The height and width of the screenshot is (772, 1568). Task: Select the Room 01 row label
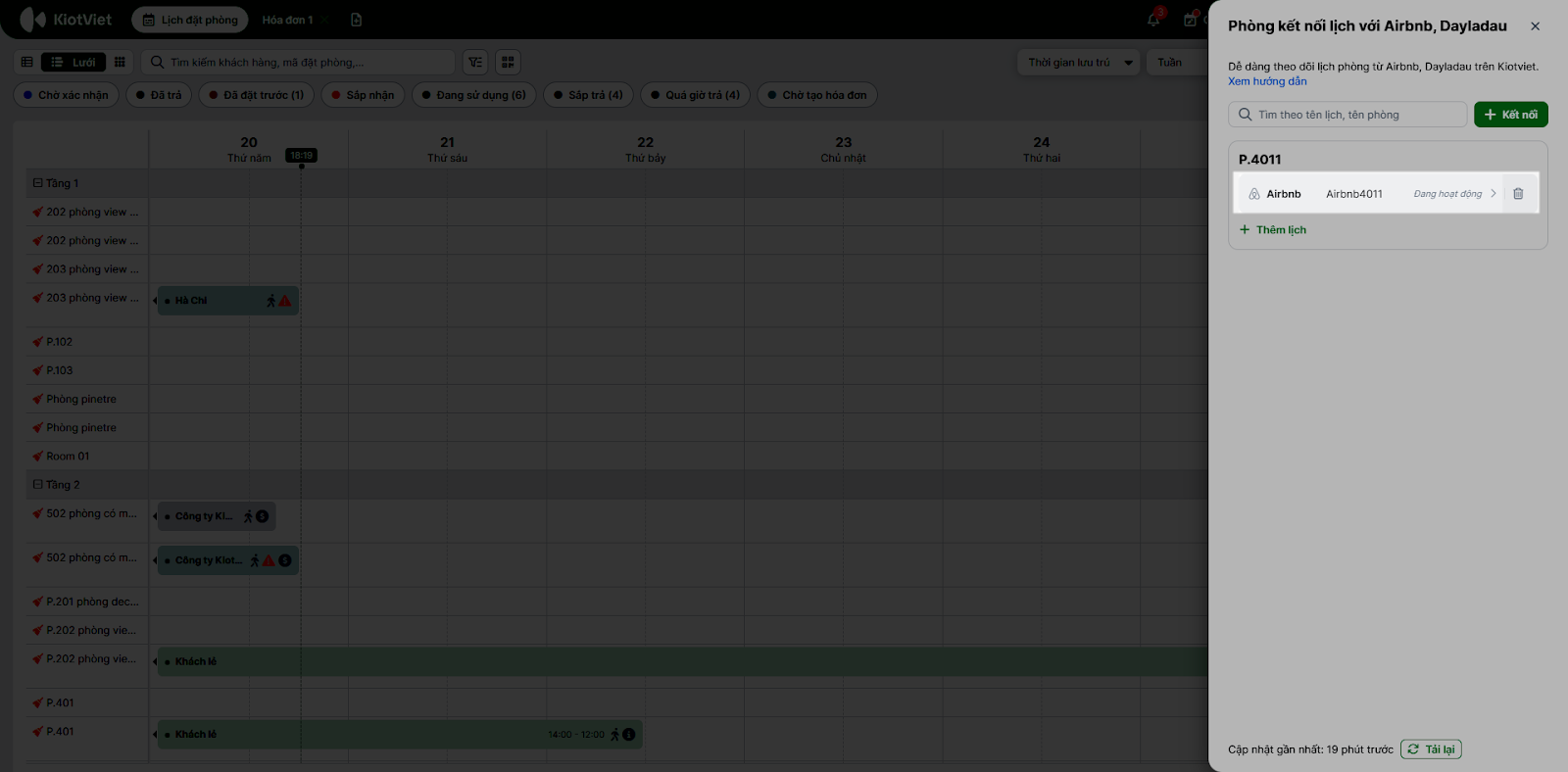click(x=68, y=457)
